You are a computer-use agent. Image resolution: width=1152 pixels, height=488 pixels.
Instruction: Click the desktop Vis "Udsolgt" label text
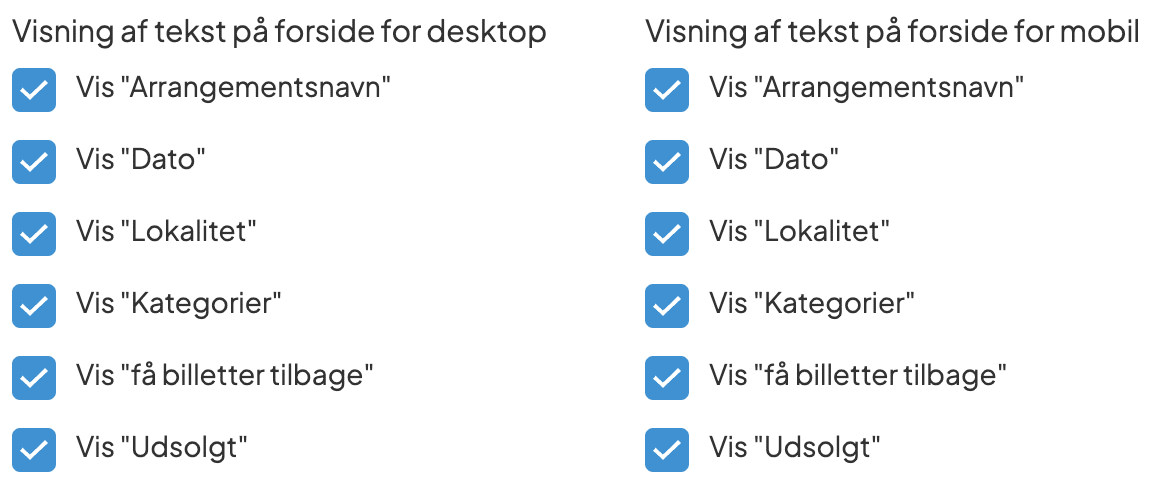click(x=161, y=448)
